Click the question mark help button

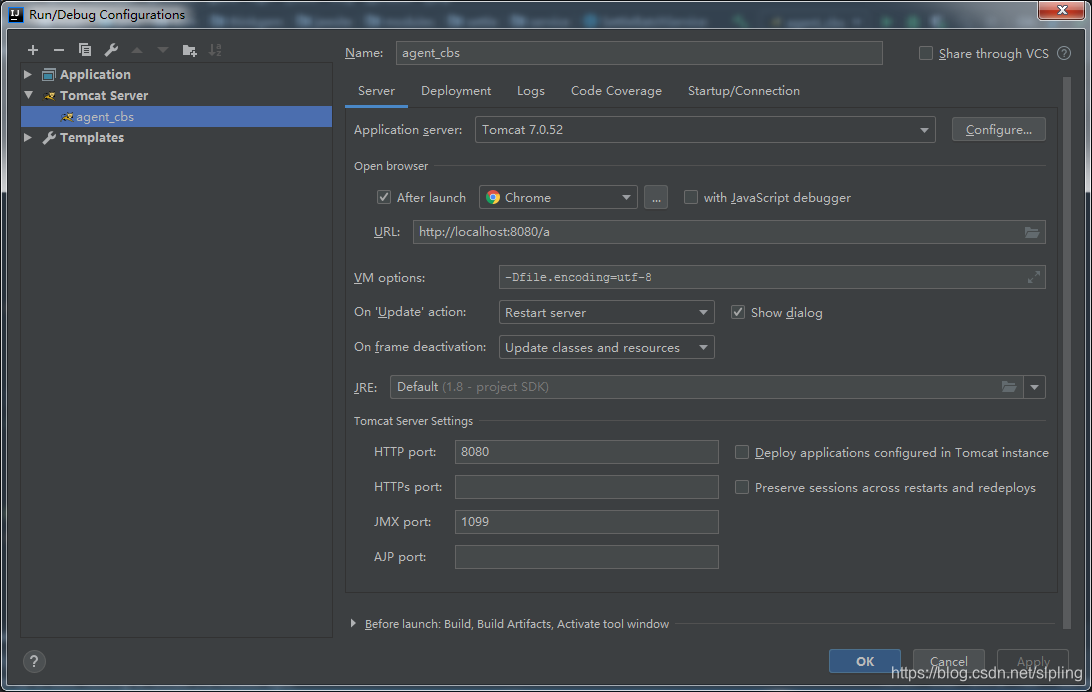tap(33, 661)
